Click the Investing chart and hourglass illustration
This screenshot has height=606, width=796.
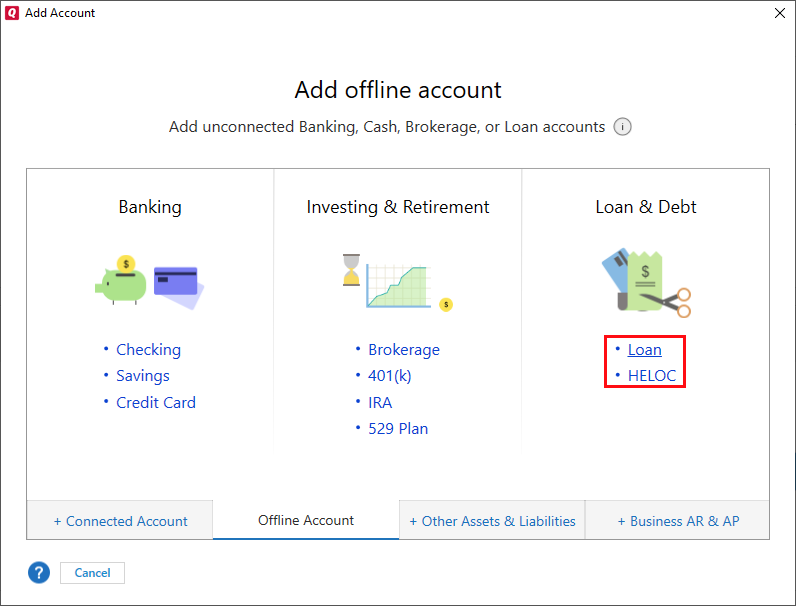point(397,281)
